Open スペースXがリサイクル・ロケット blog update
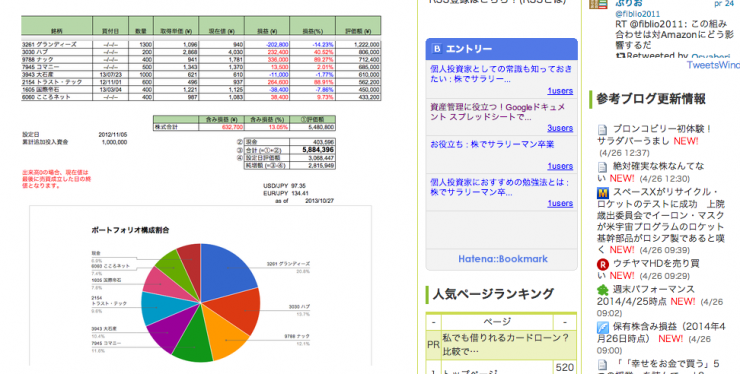 click(x=661, y=221)
